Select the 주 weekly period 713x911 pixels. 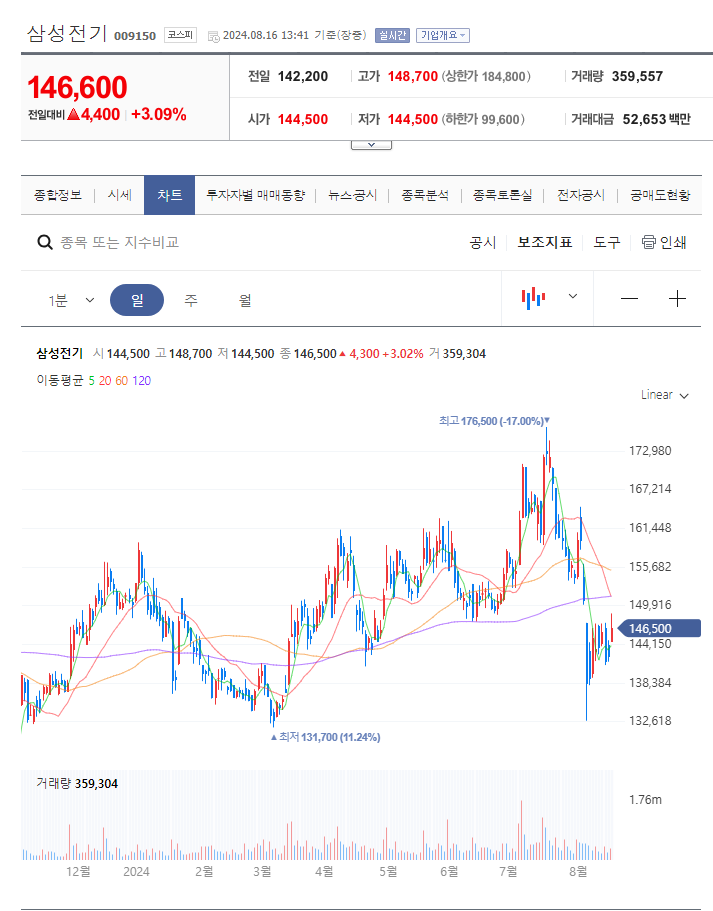point(191,300)
